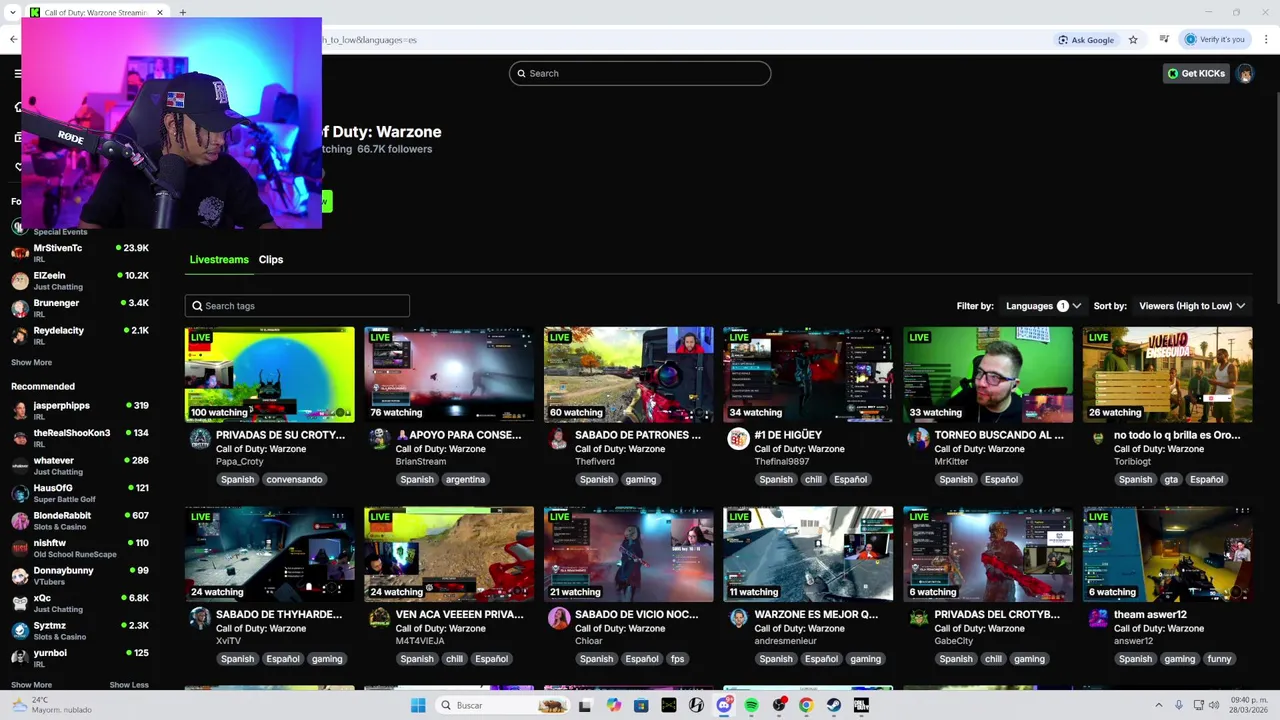Close the Call of Duty: Warzone tab
This screenshot has height=720, width=1280.
point(160,13)
